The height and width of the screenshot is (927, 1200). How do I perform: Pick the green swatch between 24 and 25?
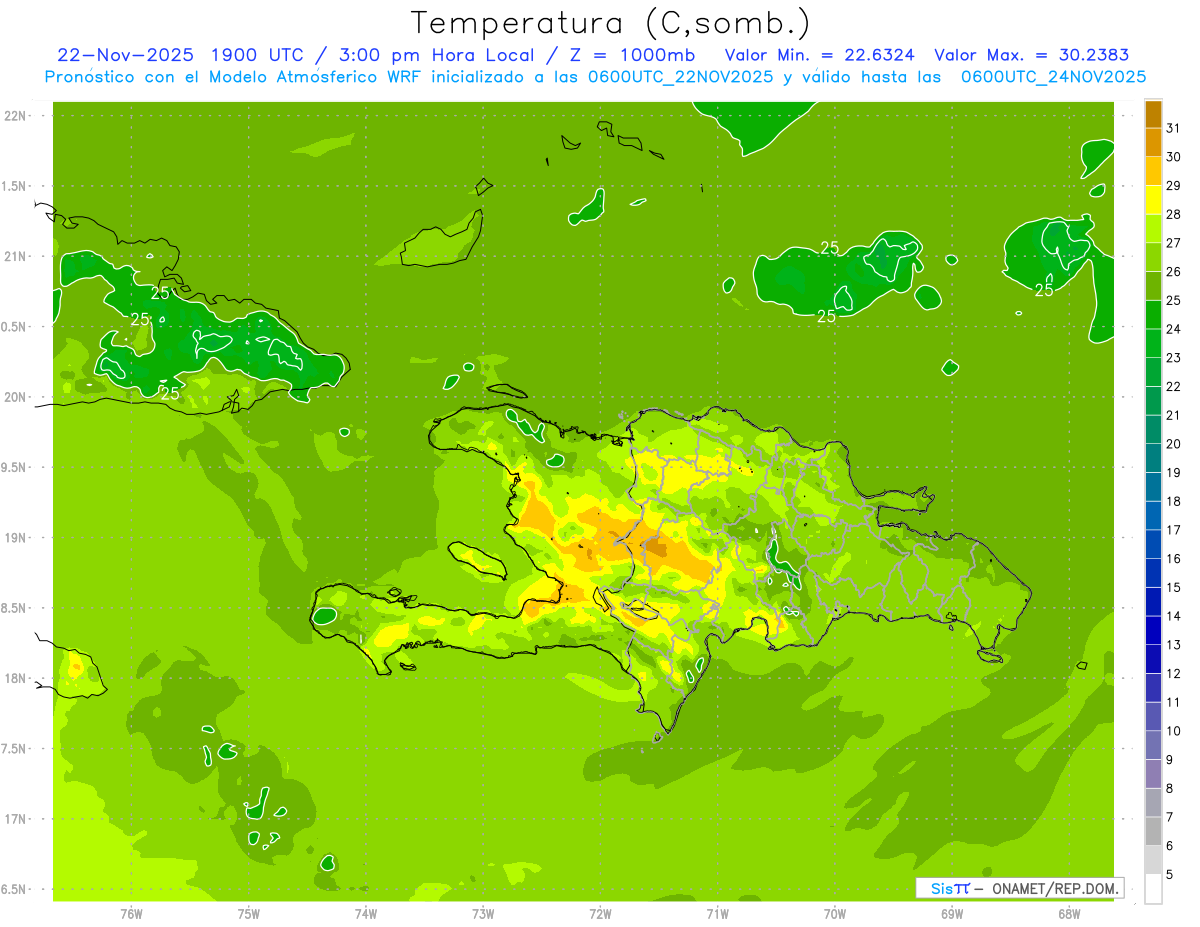click(1153, 315)
